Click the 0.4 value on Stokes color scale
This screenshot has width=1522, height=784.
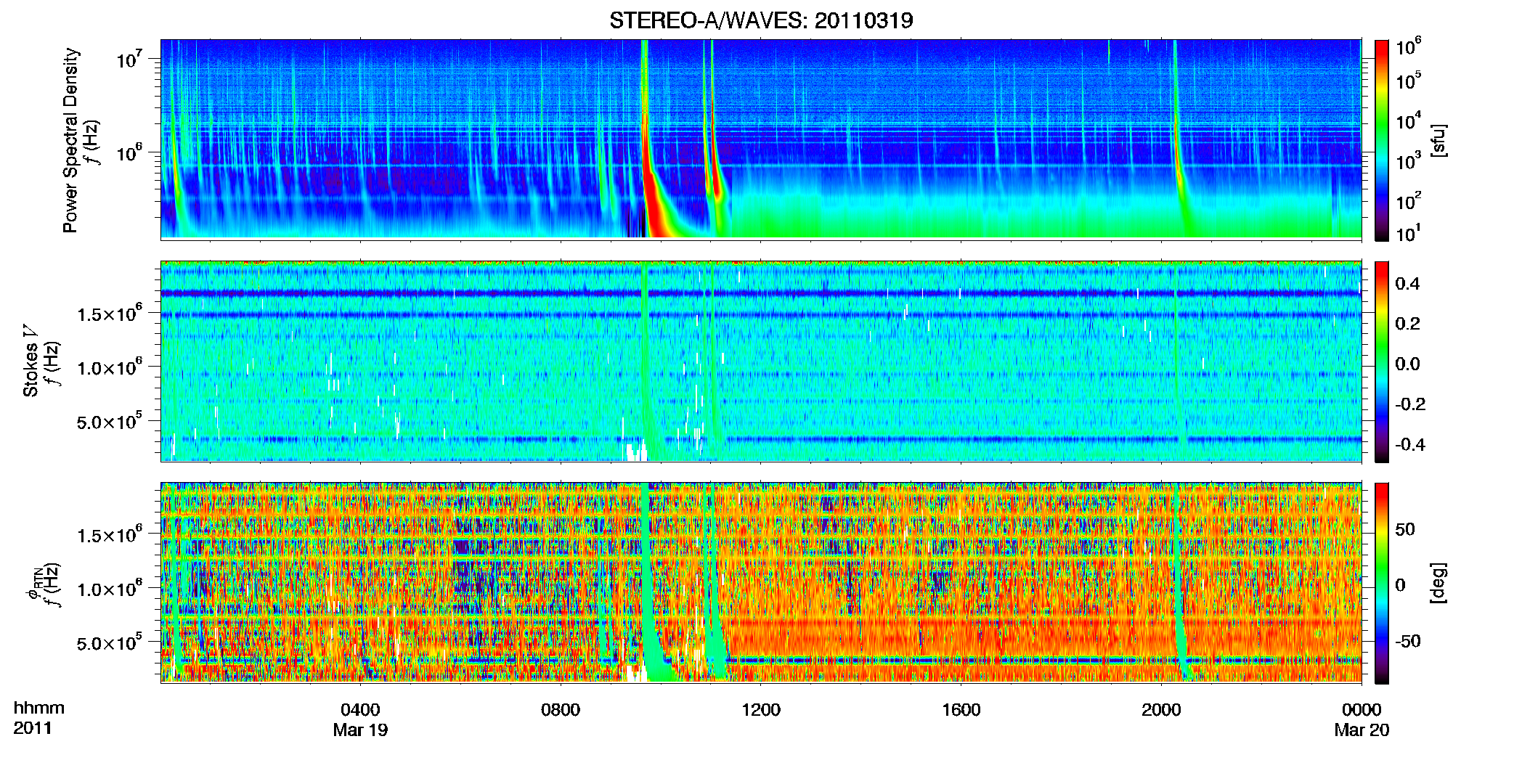point(1407,284)
